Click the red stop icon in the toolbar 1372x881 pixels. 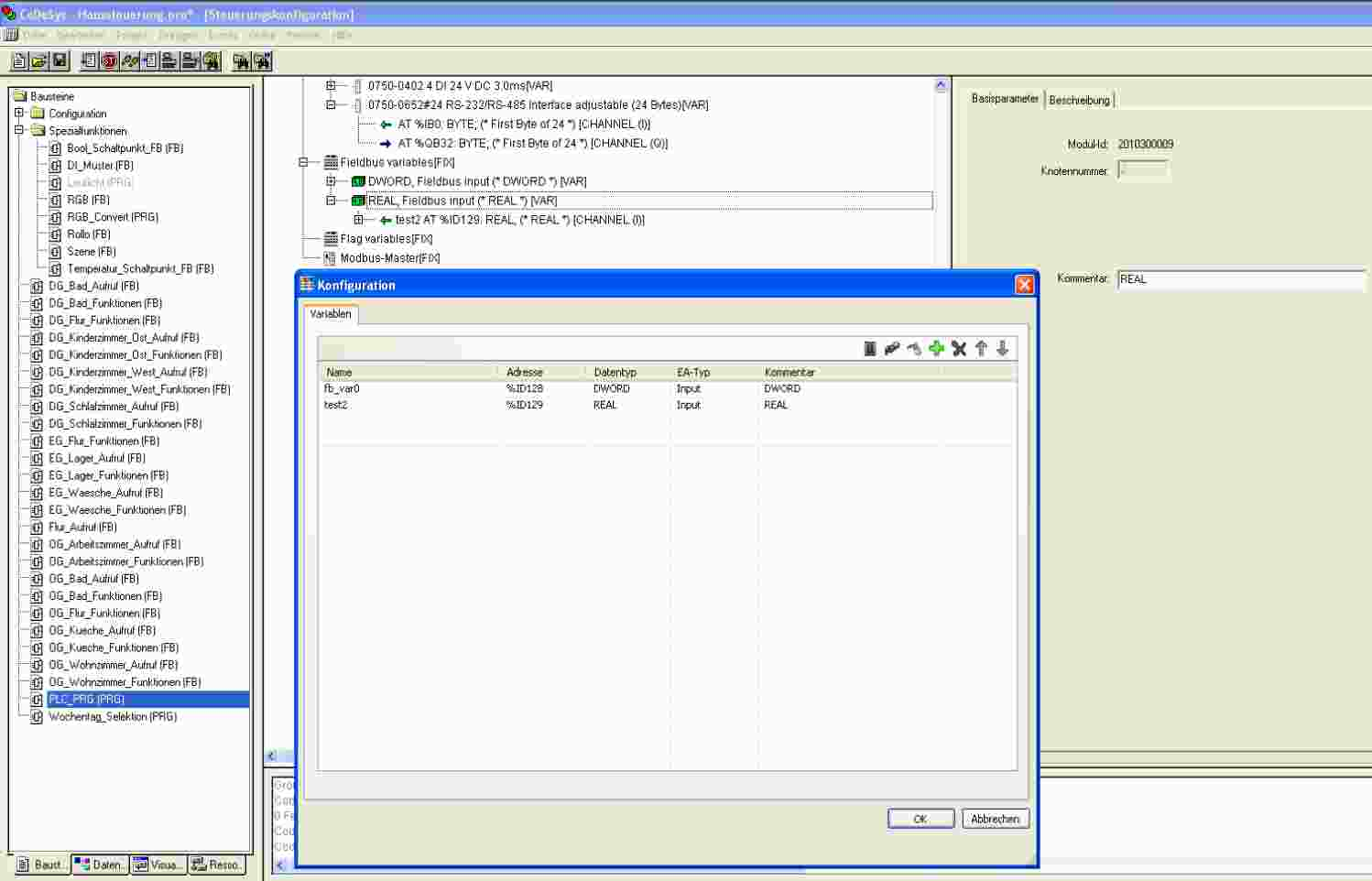[x=109, y=61]
